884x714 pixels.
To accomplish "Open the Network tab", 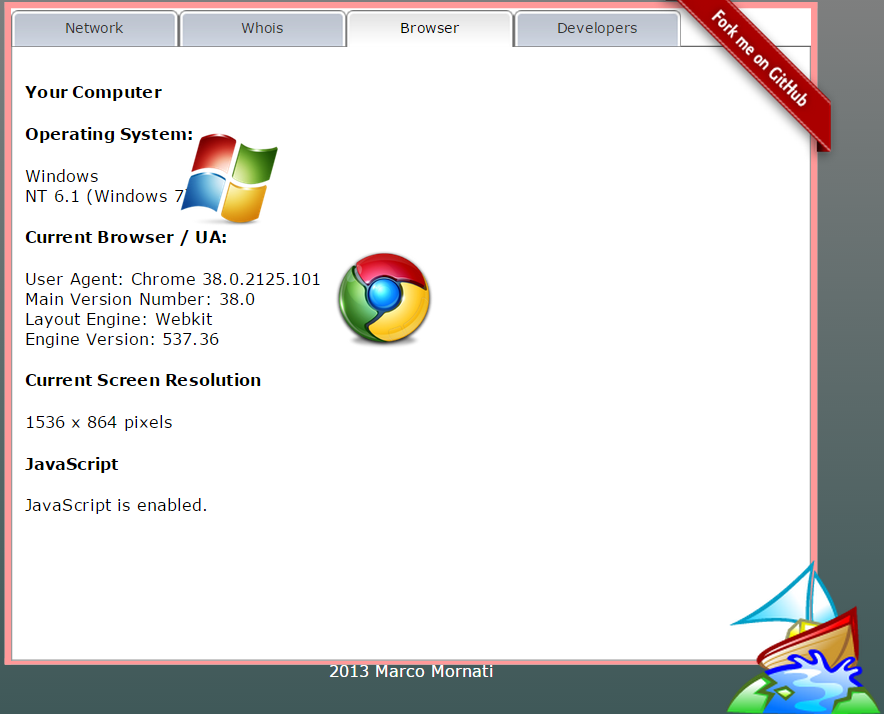I will coord(94,28).
